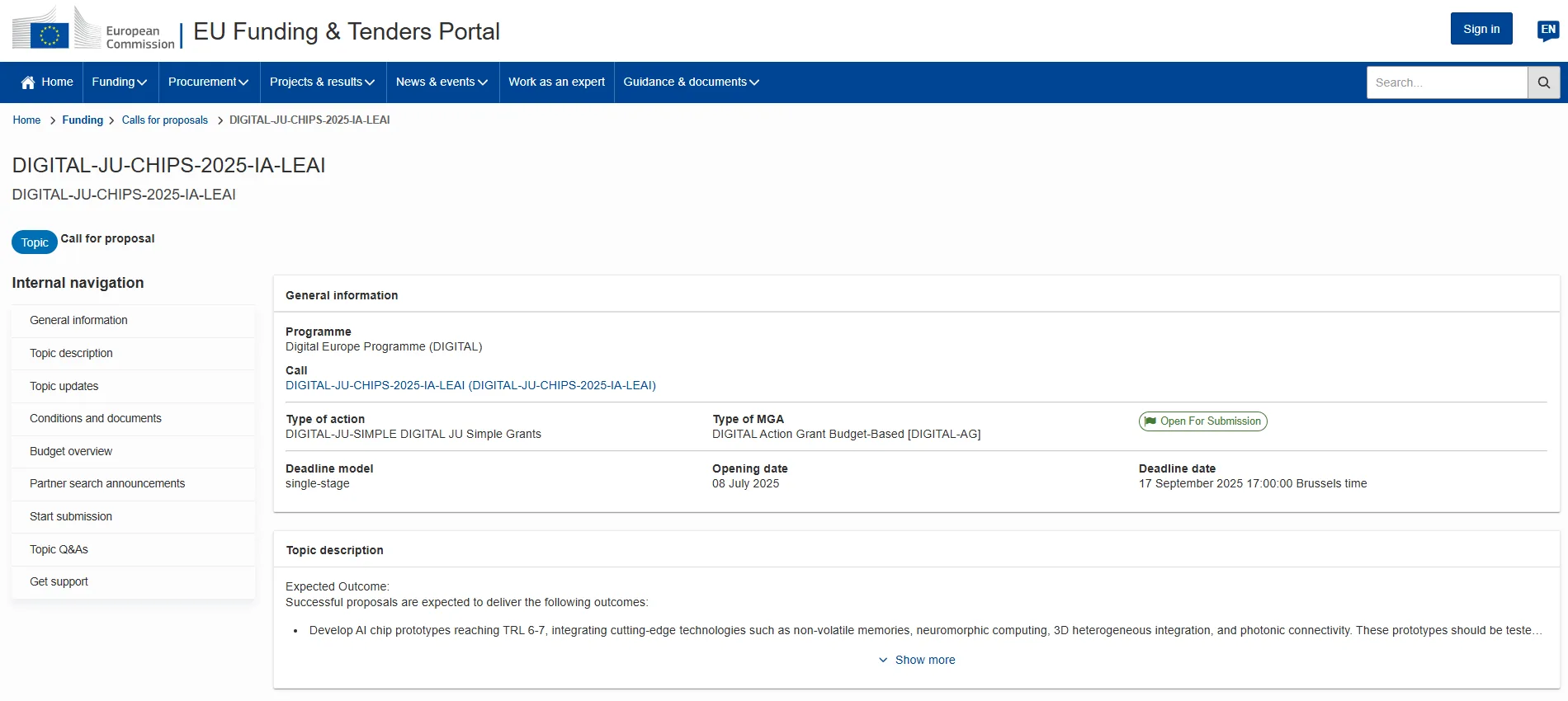Click the single-stage deadline model value
The image size is (1568, 701).
(x=317, y=484)
